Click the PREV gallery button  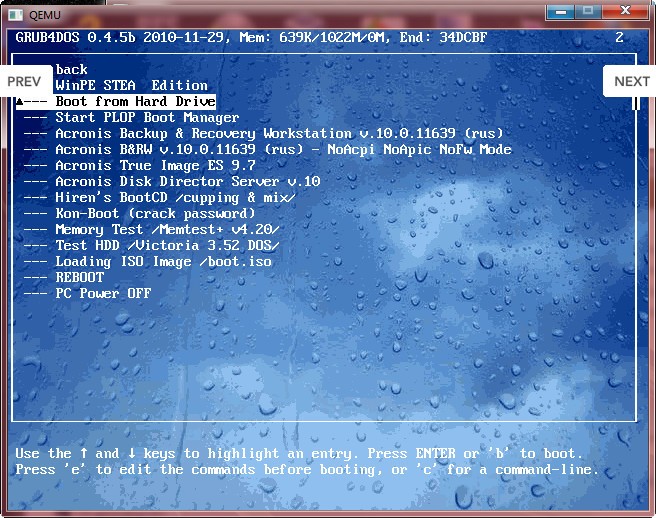click(26, 81)
